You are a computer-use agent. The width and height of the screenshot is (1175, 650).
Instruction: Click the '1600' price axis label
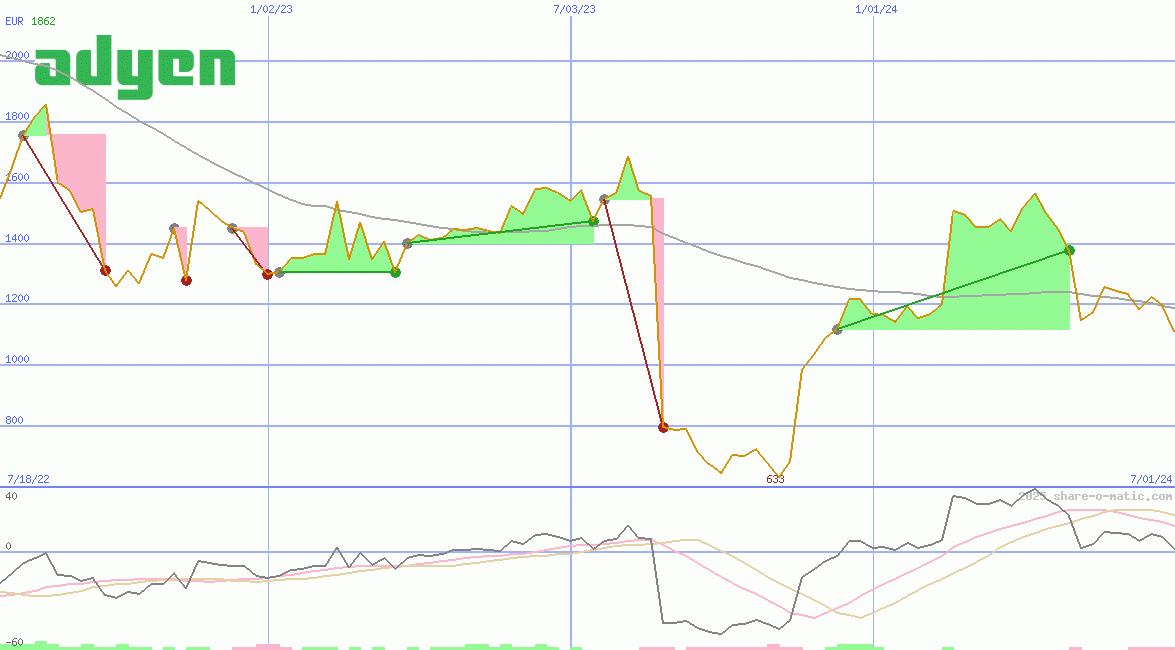pos(17,178)
